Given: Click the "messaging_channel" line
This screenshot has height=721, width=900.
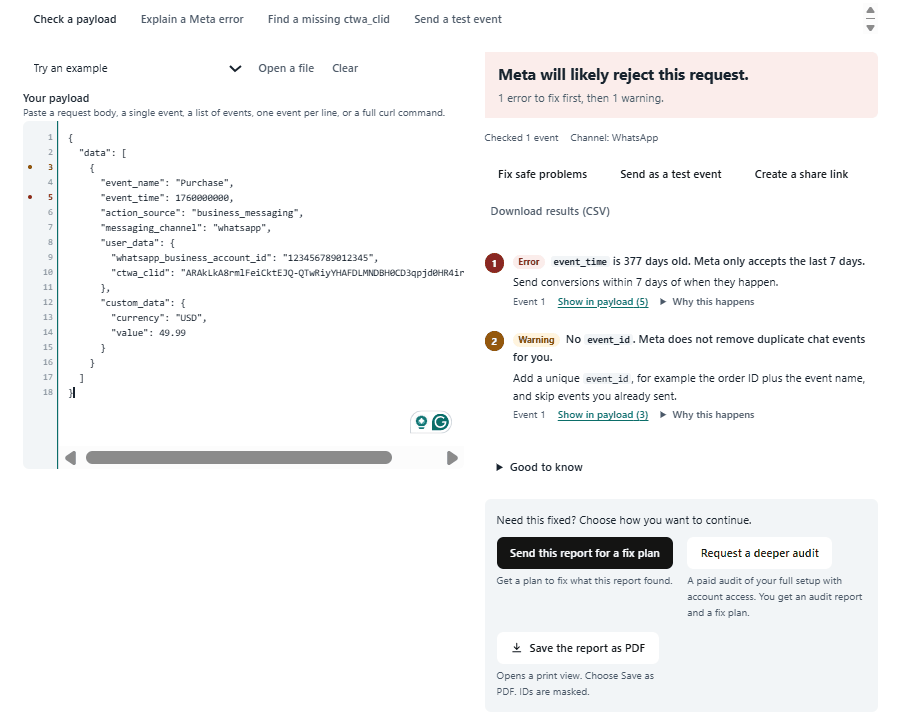Looking at the screenshot, I should click(185, 228).
